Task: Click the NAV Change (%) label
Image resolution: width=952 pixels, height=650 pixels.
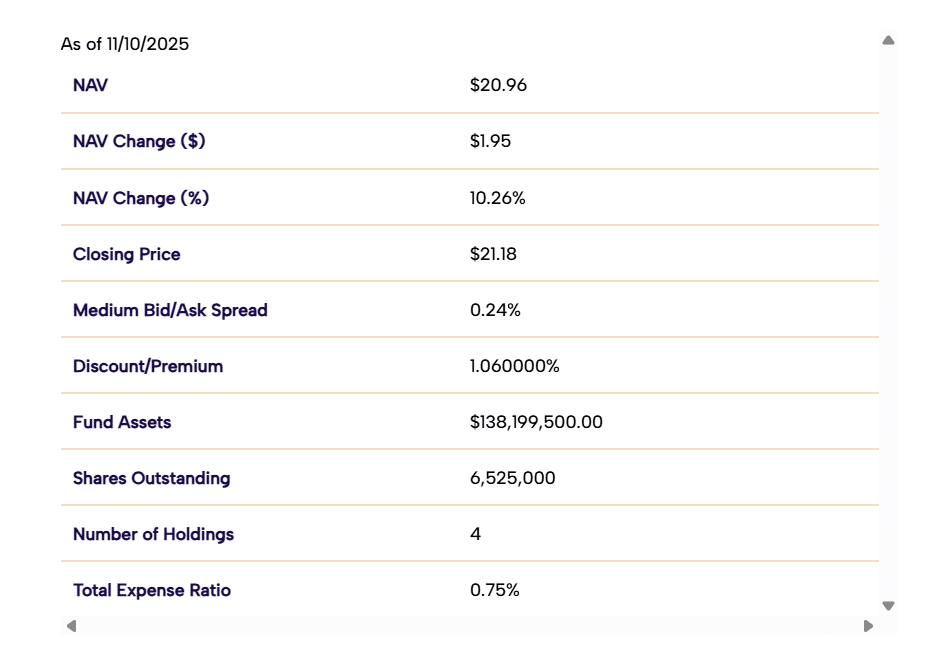Action: pyautogui.click(x=141, y=198)
